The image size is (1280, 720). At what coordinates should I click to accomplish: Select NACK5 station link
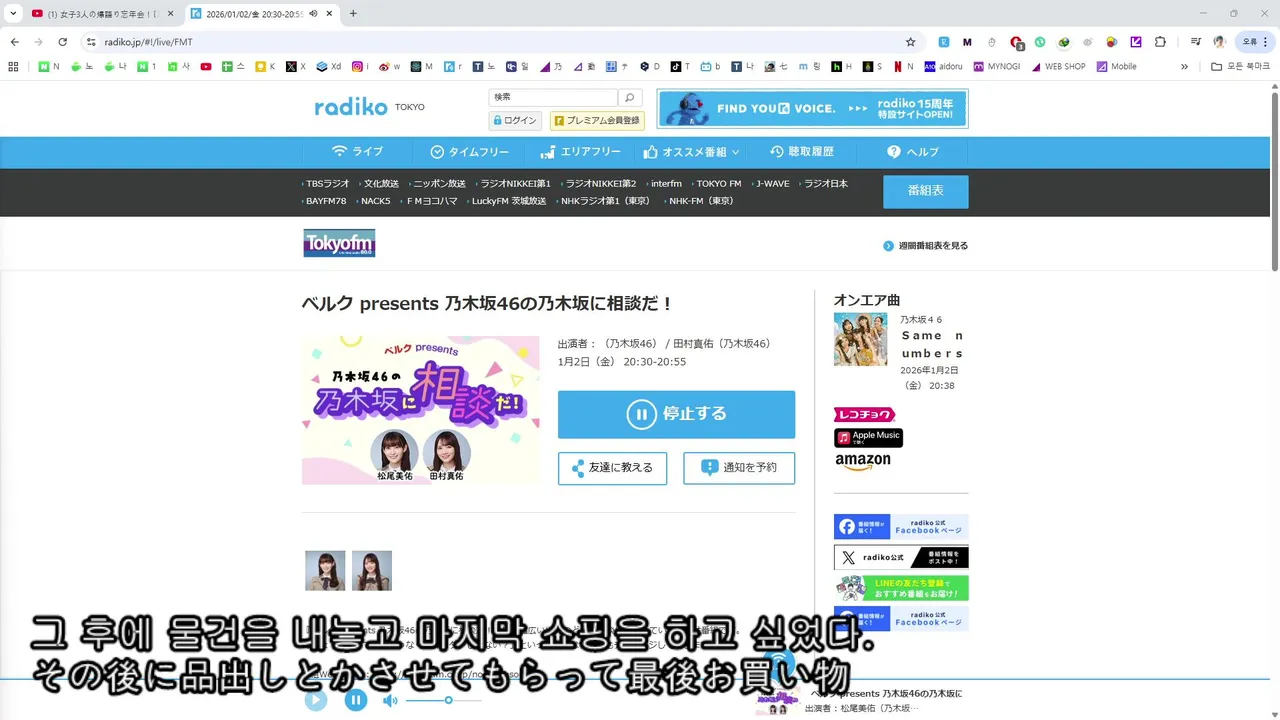pyautogui.click(x=374, y=201)
